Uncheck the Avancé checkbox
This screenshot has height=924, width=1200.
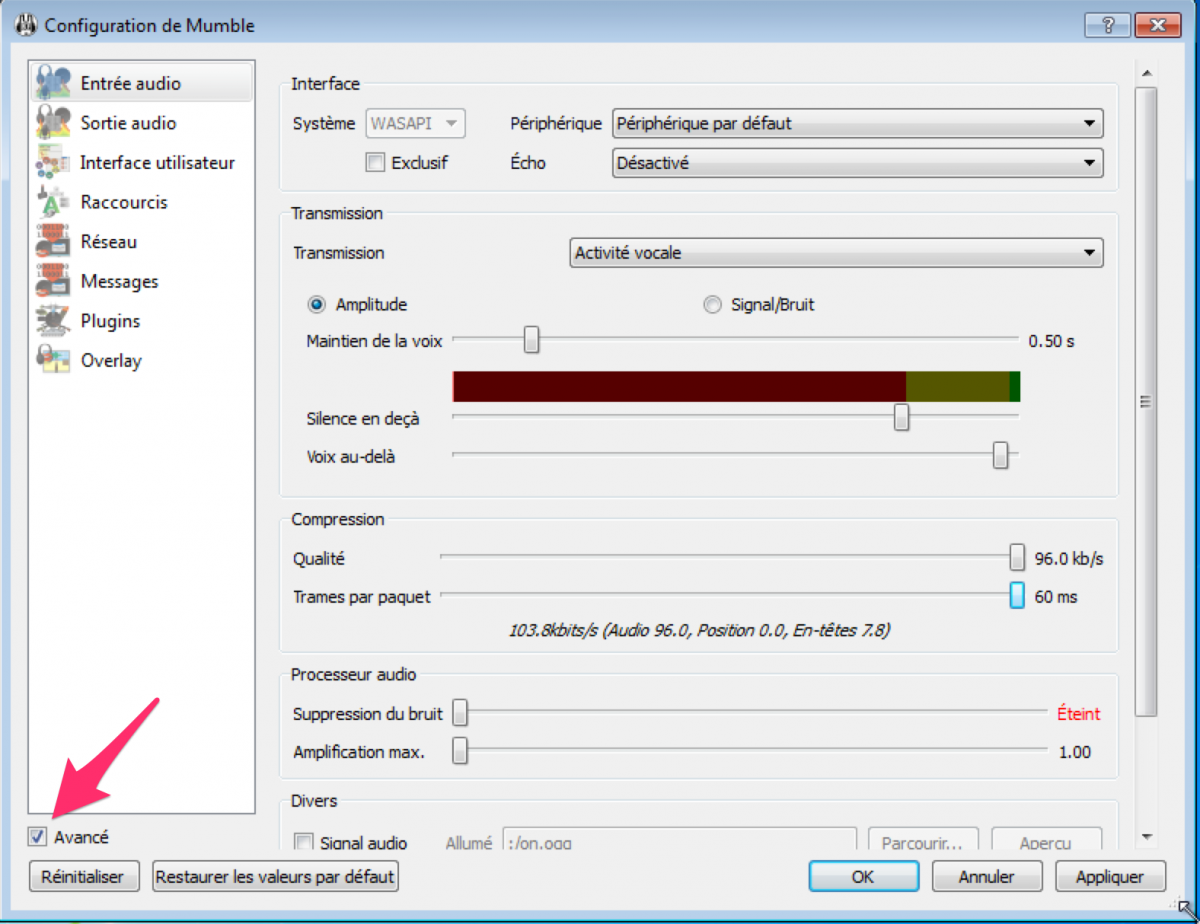[38, 837]
